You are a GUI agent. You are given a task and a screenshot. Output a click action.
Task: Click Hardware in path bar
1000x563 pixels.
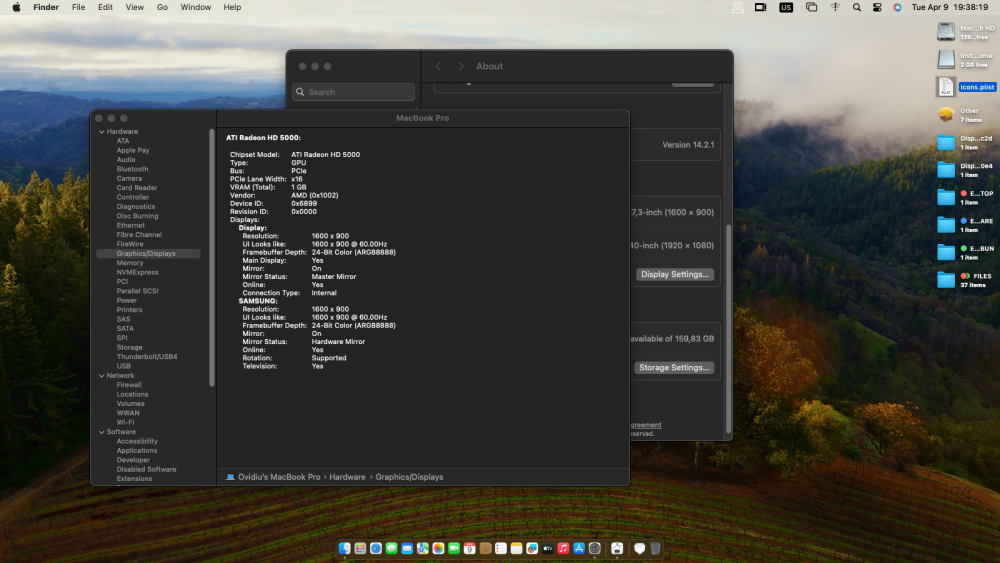point(348,477)
